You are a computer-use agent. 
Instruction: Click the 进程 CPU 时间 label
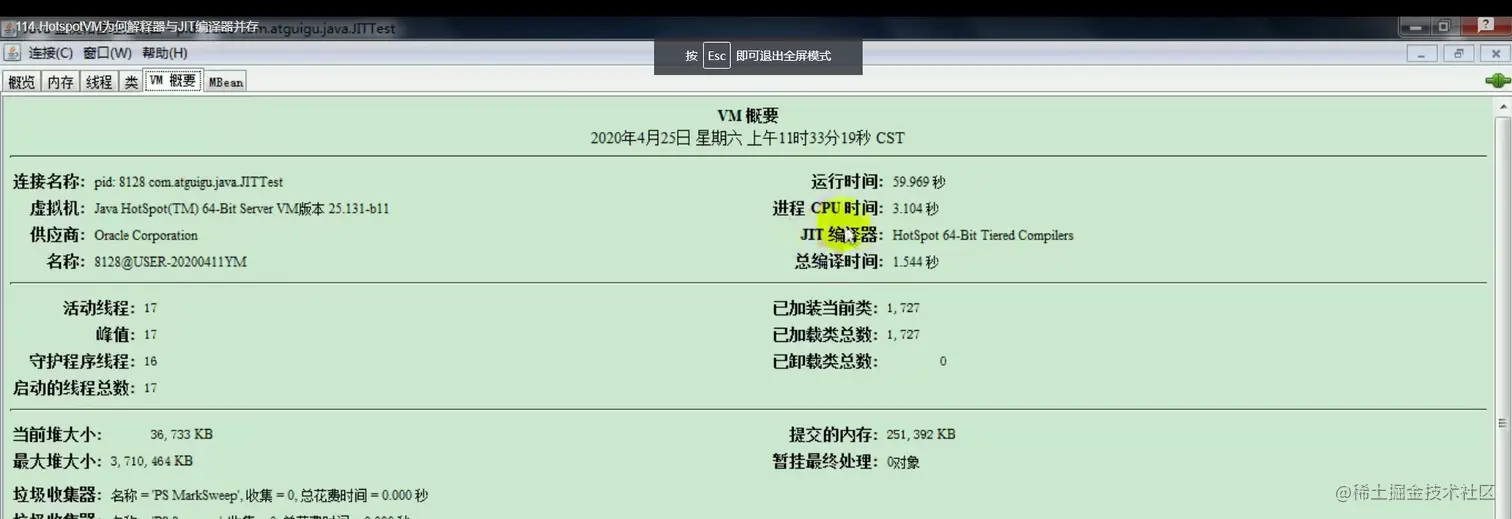coord(828,209)
